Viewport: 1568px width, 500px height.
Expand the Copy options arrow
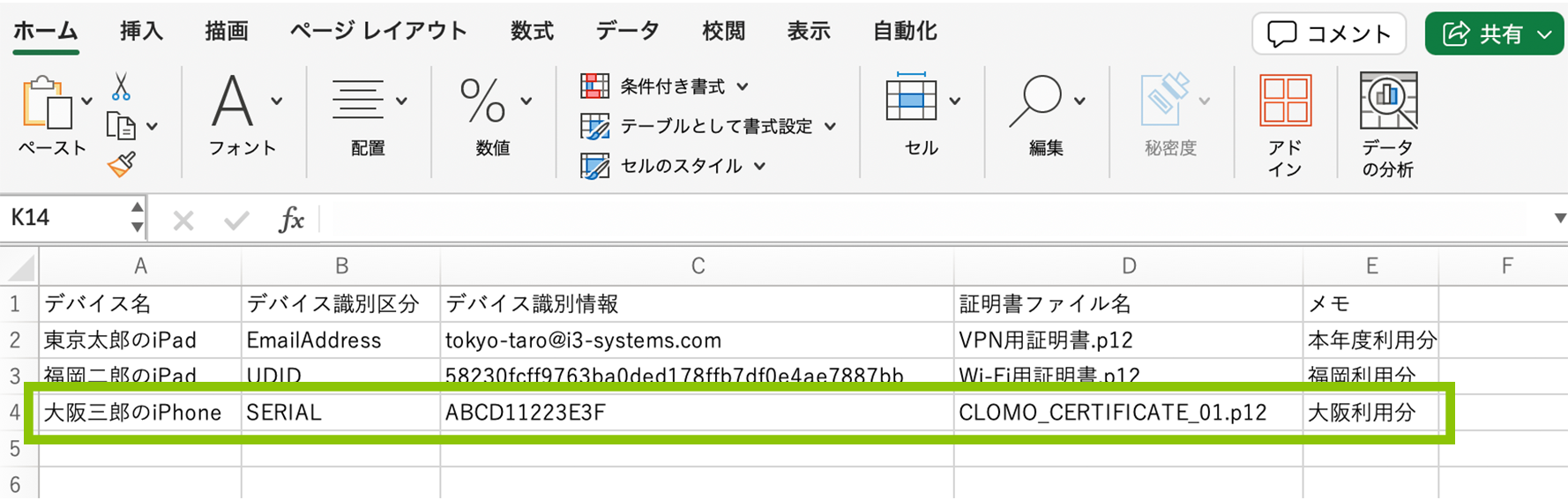coord(153,127)
